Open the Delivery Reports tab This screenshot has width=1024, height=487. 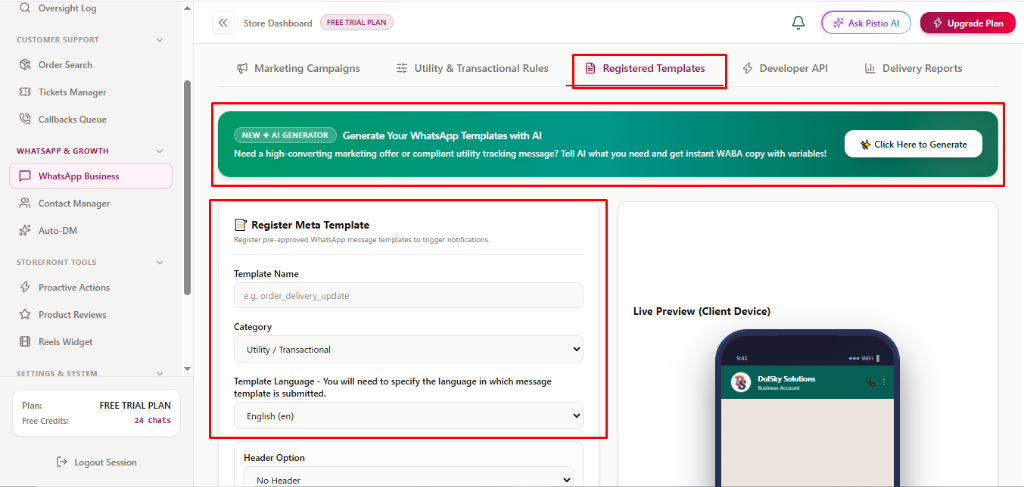[x=913, y=69]
